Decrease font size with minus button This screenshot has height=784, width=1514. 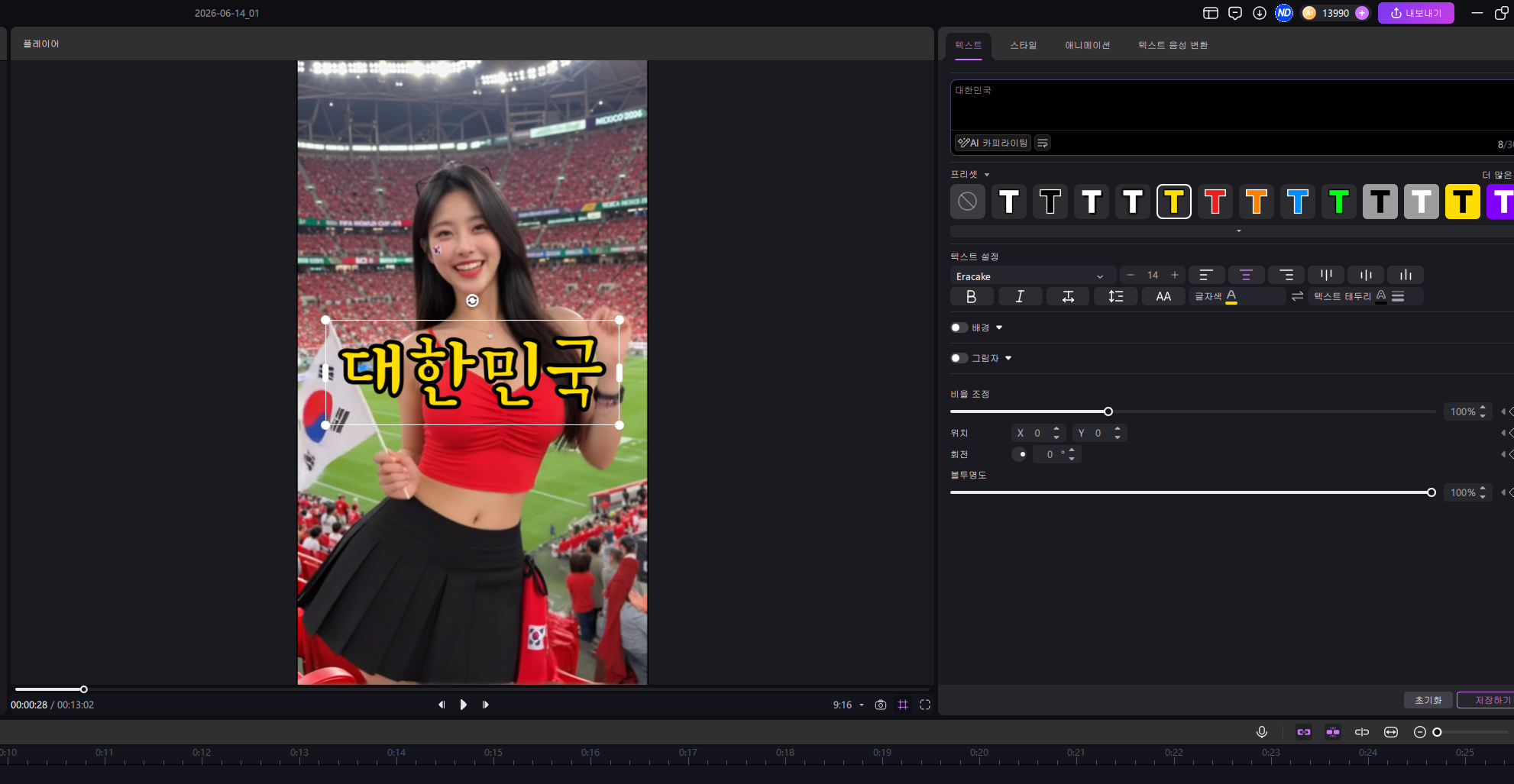(x=1131, y=275)
